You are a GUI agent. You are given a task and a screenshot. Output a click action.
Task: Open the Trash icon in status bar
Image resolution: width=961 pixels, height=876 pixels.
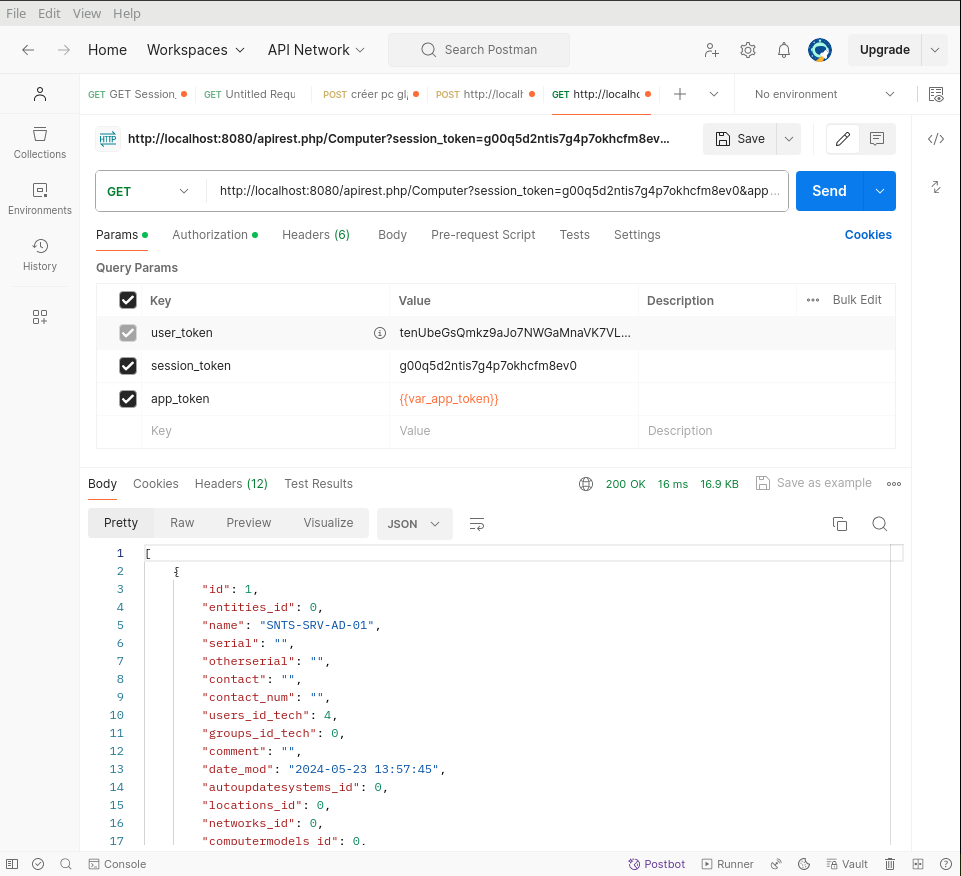[x=890, y=864]
